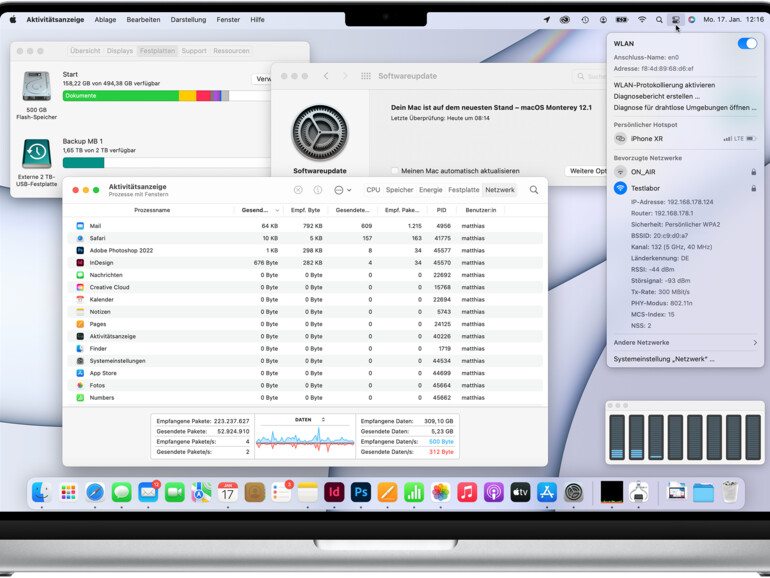Click the process info icon in Aktivitätsanzeige
Image resolution: width=770 pixels, height=578 pixels.
click(318, 190)
